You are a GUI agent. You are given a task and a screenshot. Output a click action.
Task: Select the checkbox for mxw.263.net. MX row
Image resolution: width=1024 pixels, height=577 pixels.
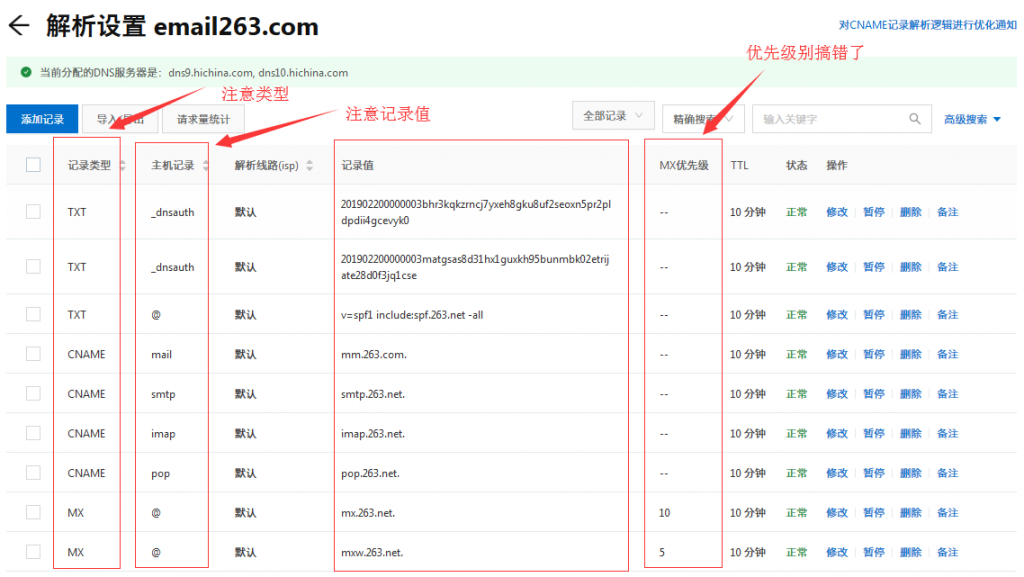pos(33,552)
